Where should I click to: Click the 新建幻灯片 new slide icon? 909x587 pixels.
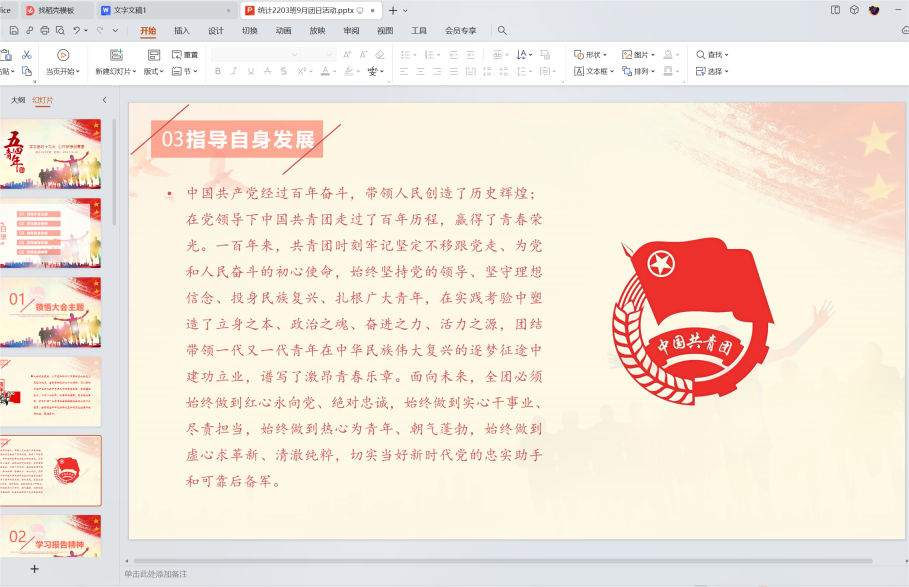116,55
